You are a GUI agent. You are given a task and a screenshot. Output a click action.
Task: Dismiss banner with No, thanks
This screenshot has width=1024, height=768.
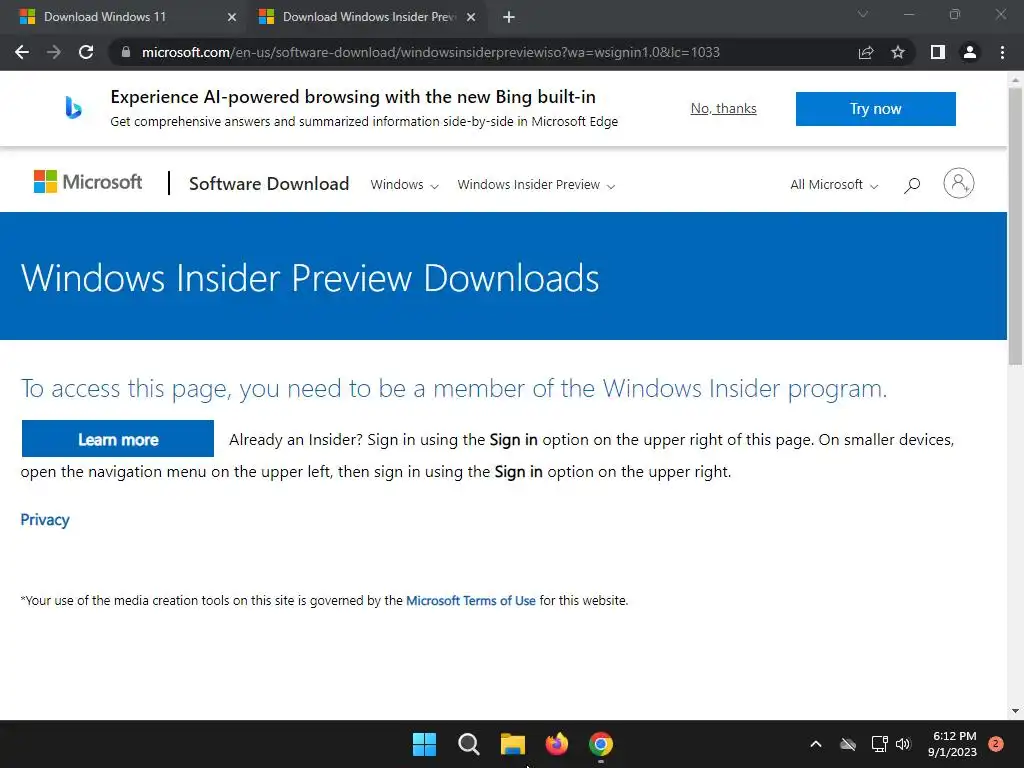point(724,108)
